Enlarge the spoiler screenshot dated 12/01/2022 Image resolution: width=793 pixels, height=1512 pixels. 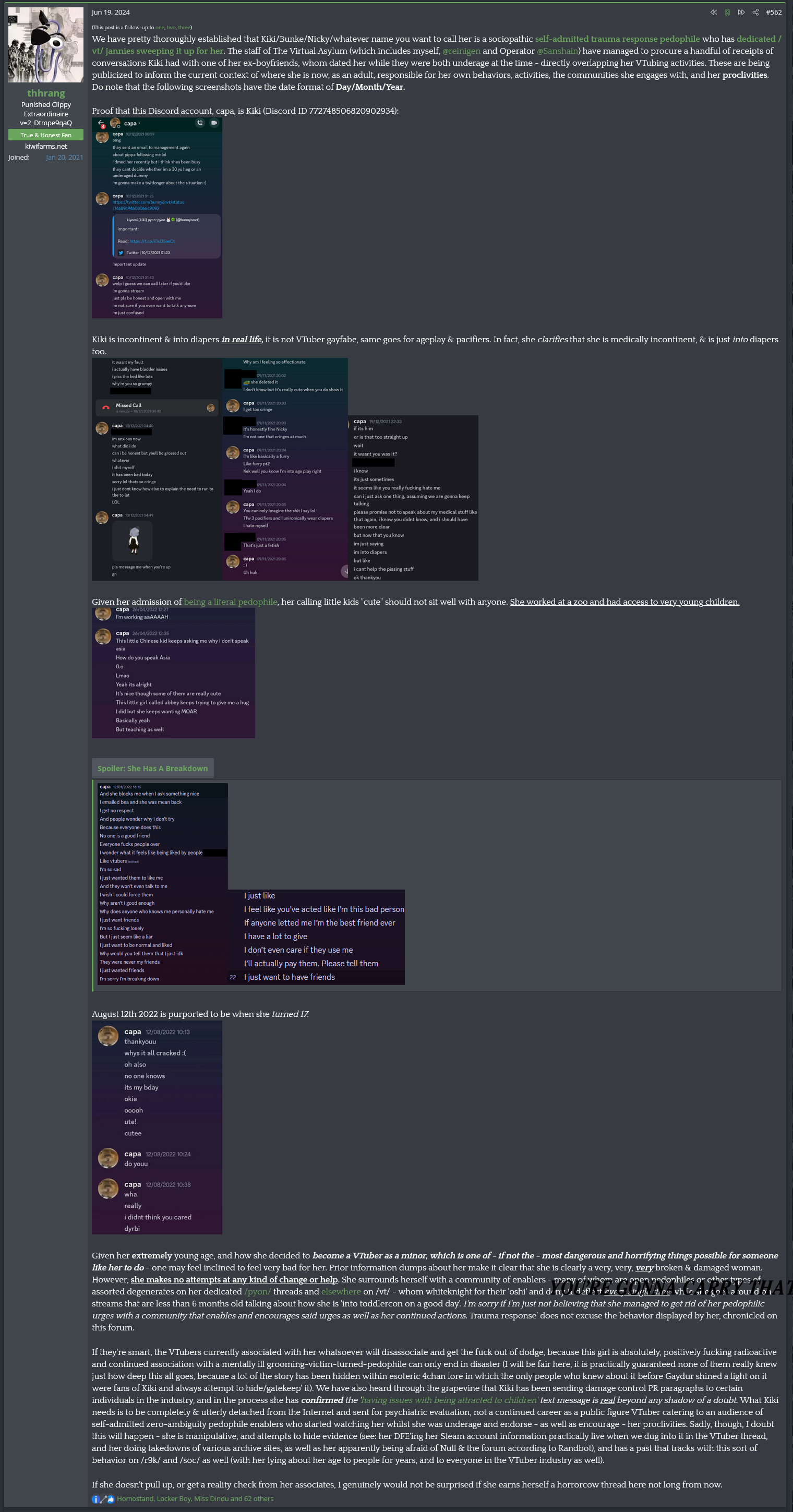[x=163, y=884]
